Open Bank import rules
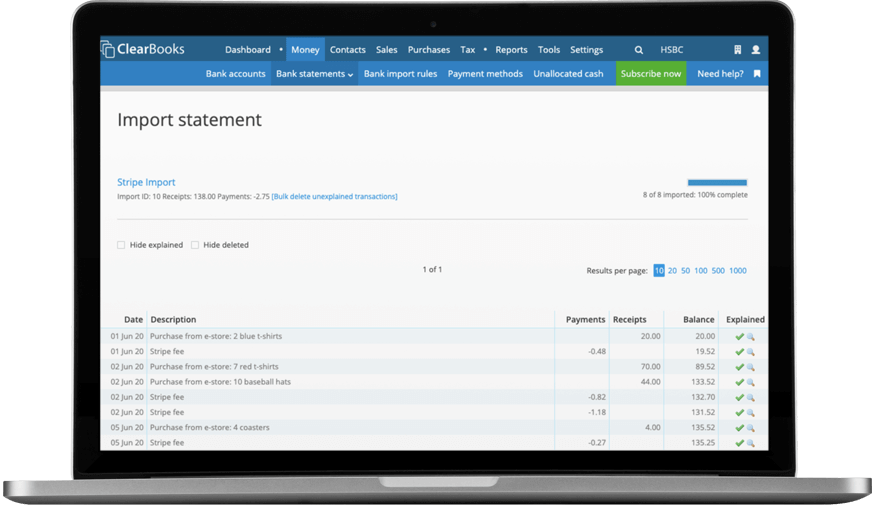 click(400, 74)
